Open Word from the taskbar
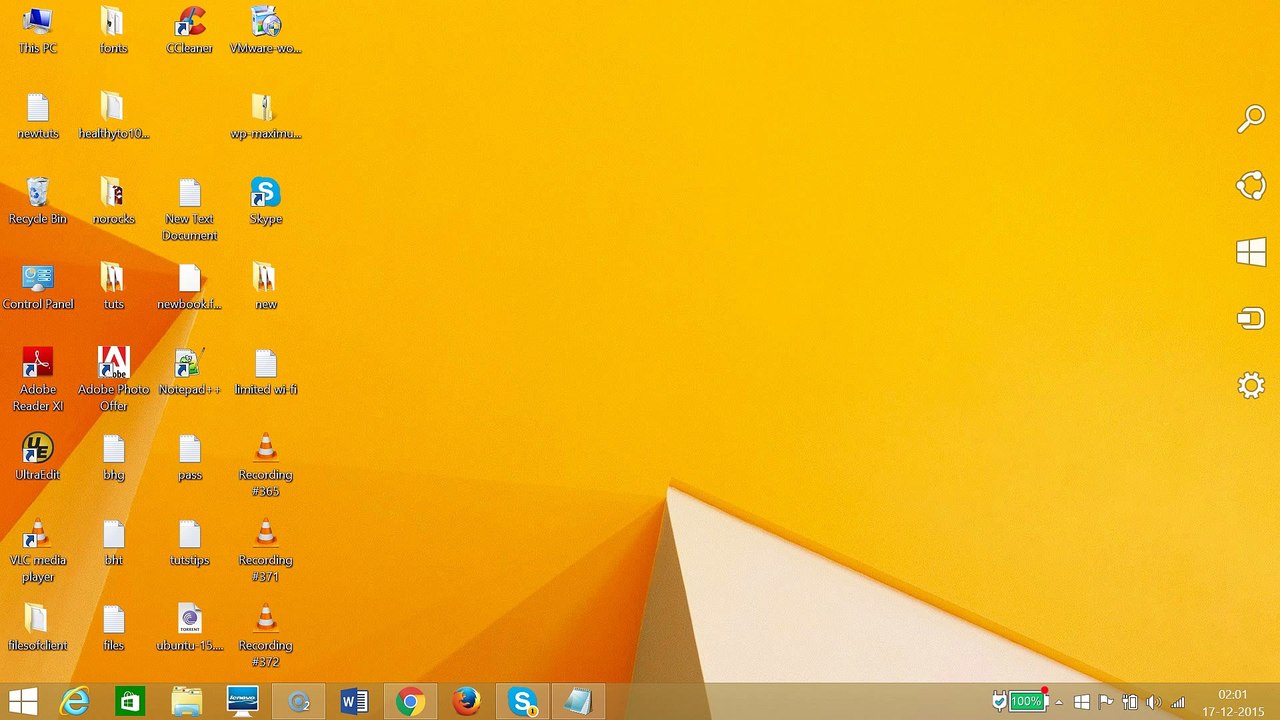Viewport: 1280px width, 720px height. coord(354,702)
